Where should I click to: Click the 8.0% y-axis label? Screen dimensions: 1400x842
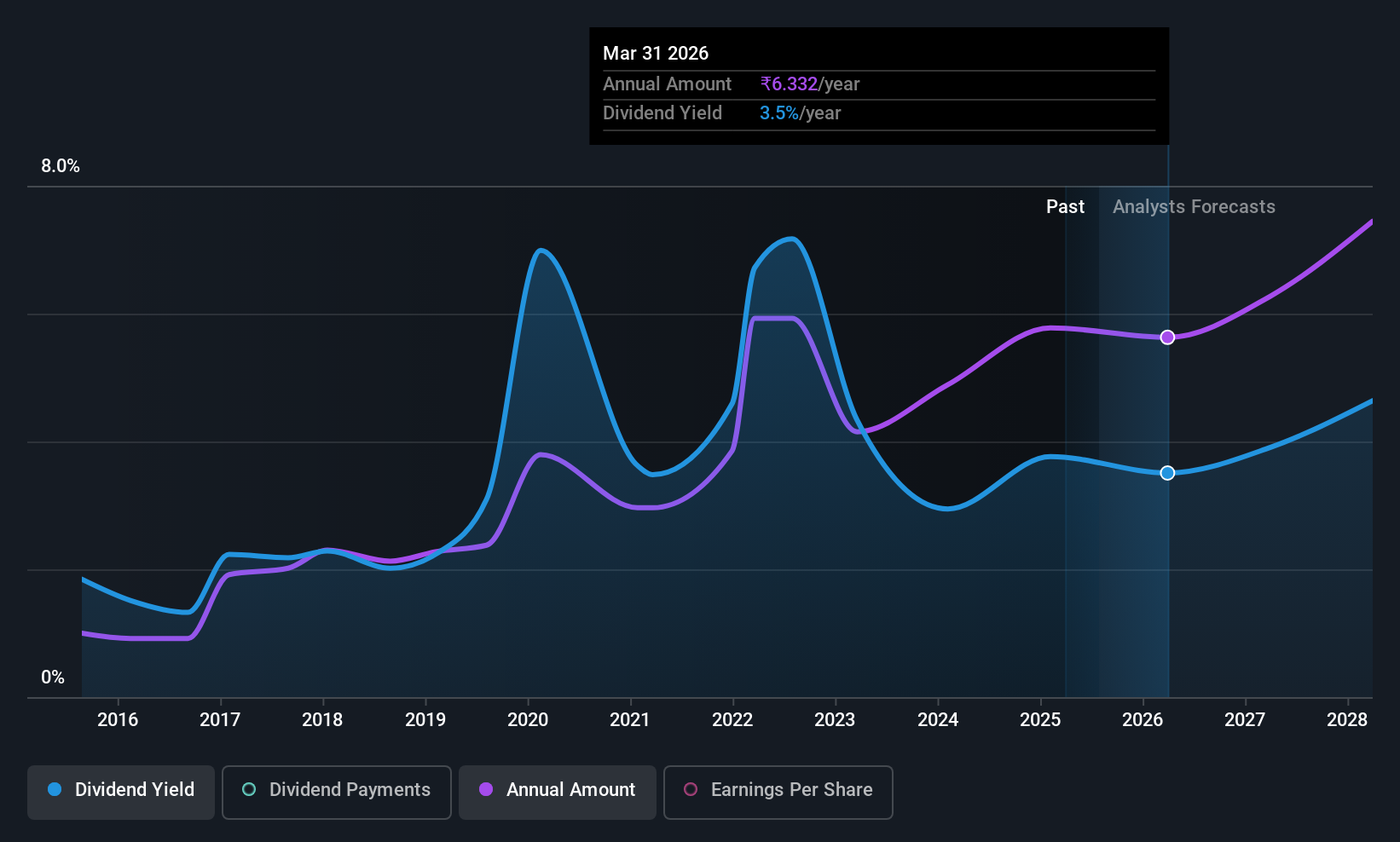[x=61, y=166]
